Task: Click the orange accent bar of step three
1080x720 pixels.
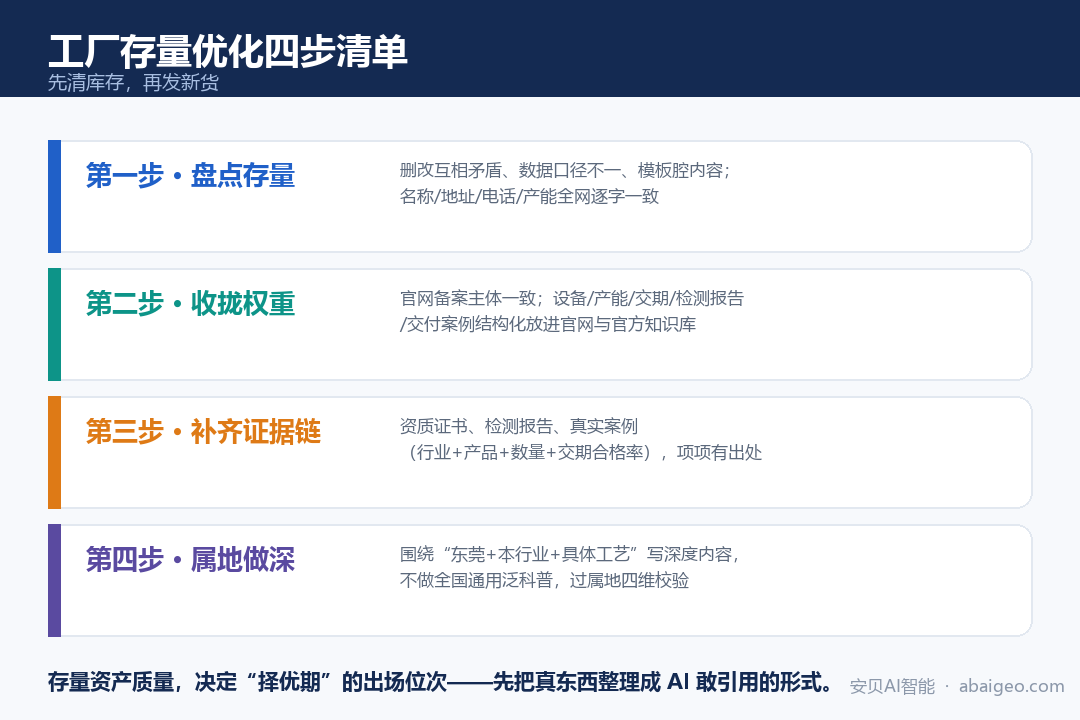Action: (54, 452)
